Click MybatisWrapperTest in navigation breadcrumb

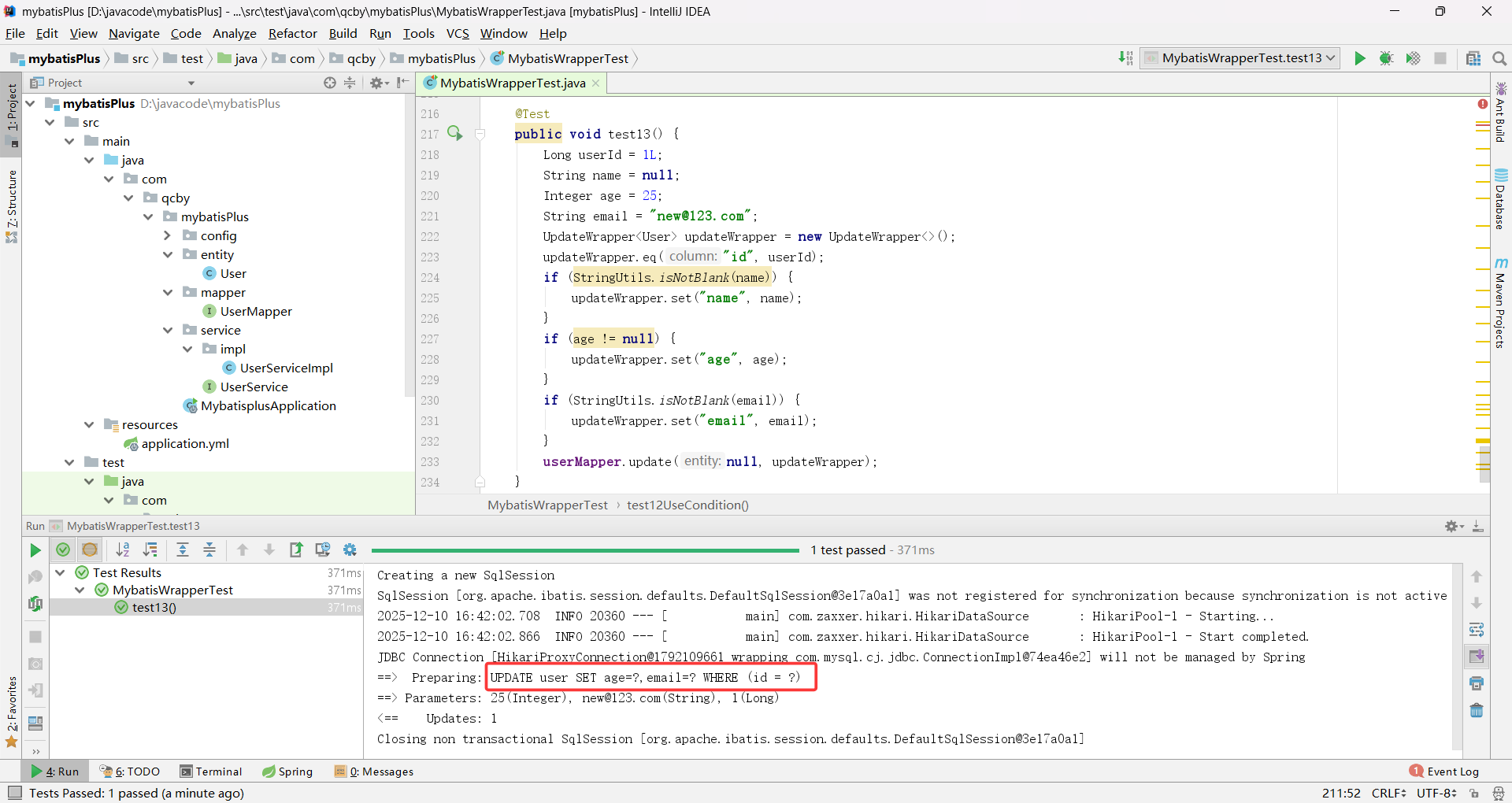[559, 58]
